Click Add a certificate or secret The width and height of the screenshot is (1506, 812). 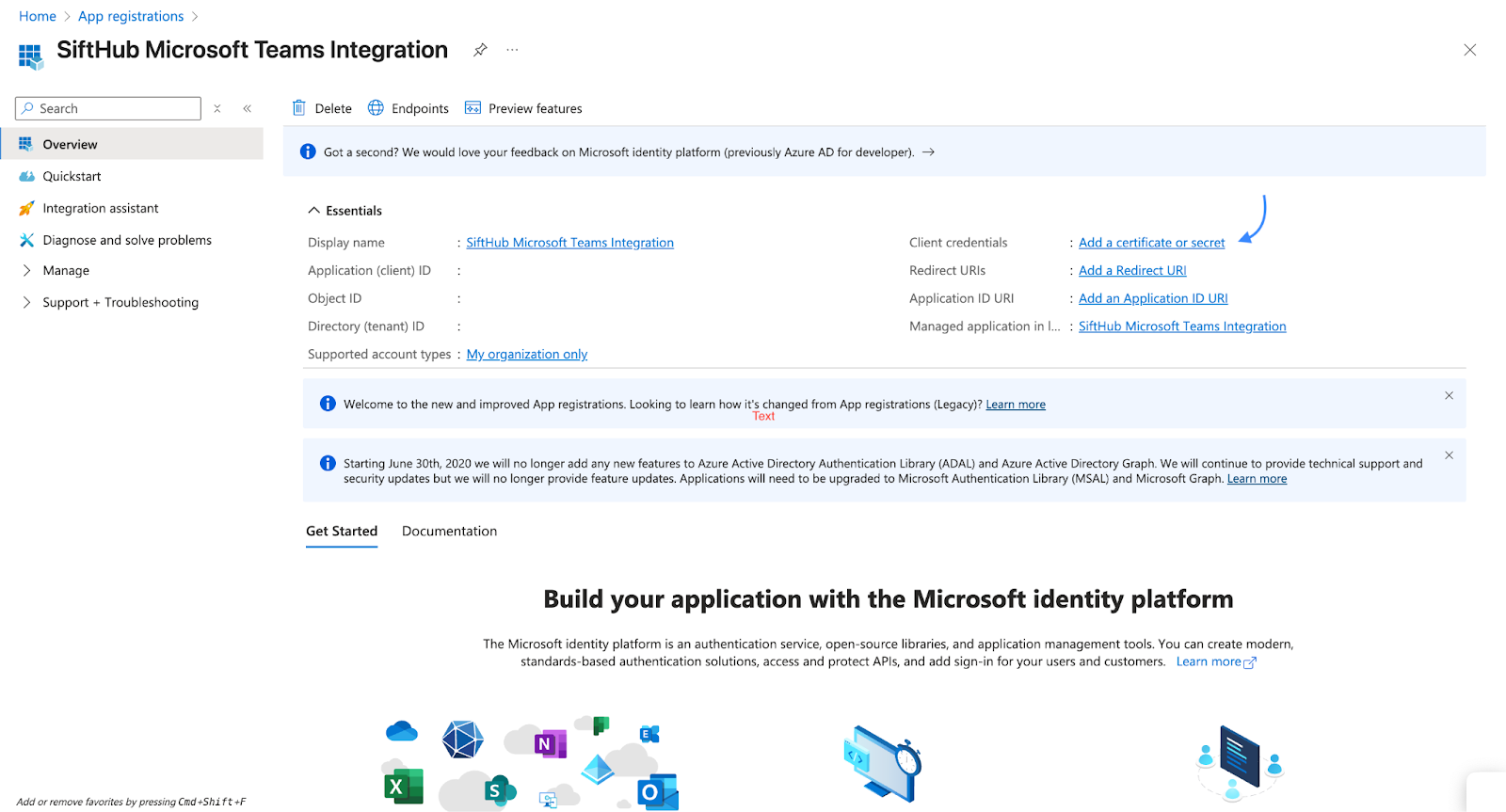(1151, 243)
